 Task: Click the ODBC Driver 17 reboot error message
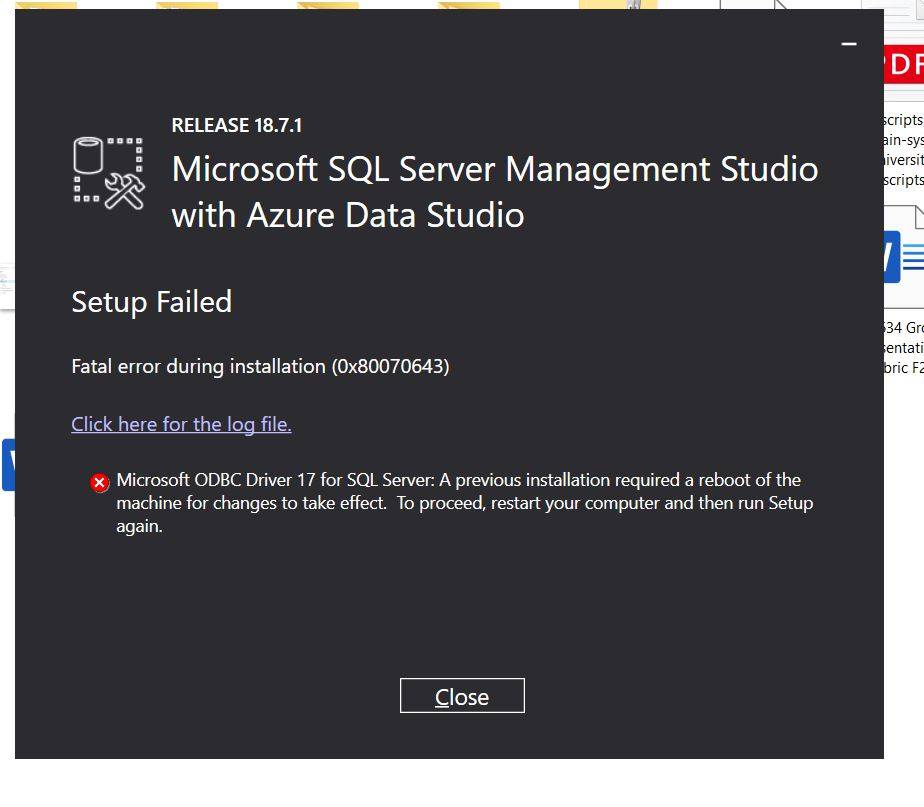[x=464, y=503]
